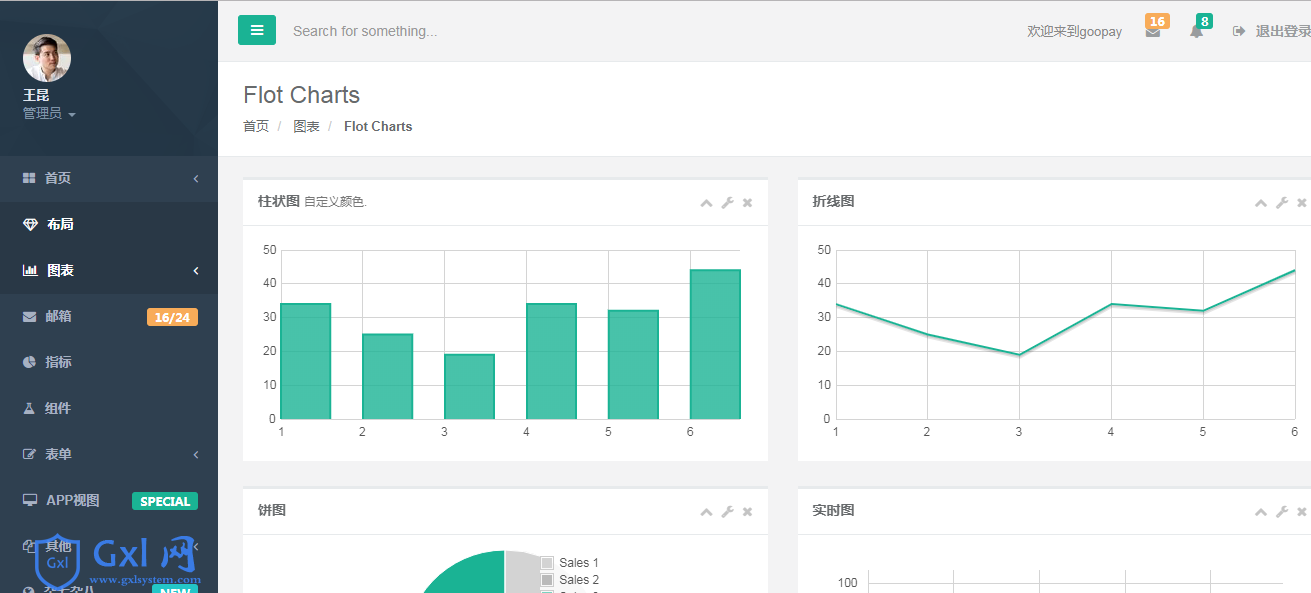Click the 折线图 panel title
1311x593 pixels.
coord(833,201)
